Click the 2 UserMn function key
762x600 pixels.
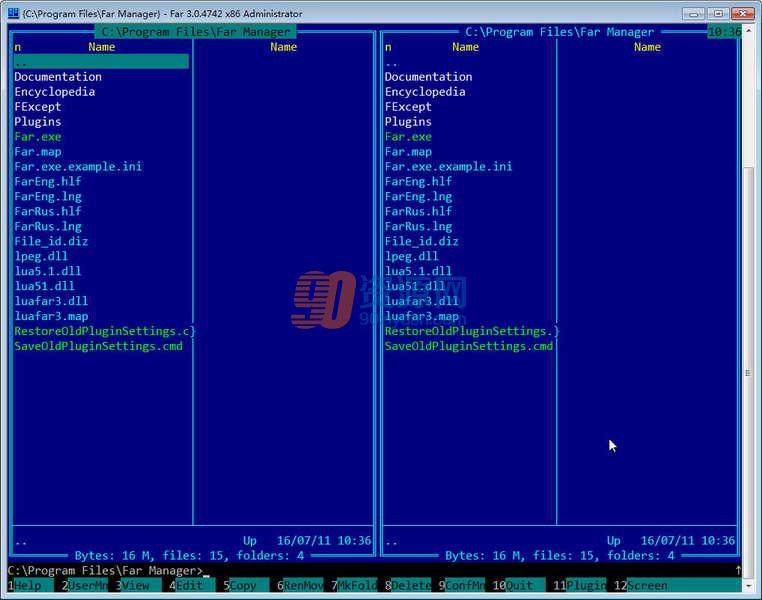85,585
